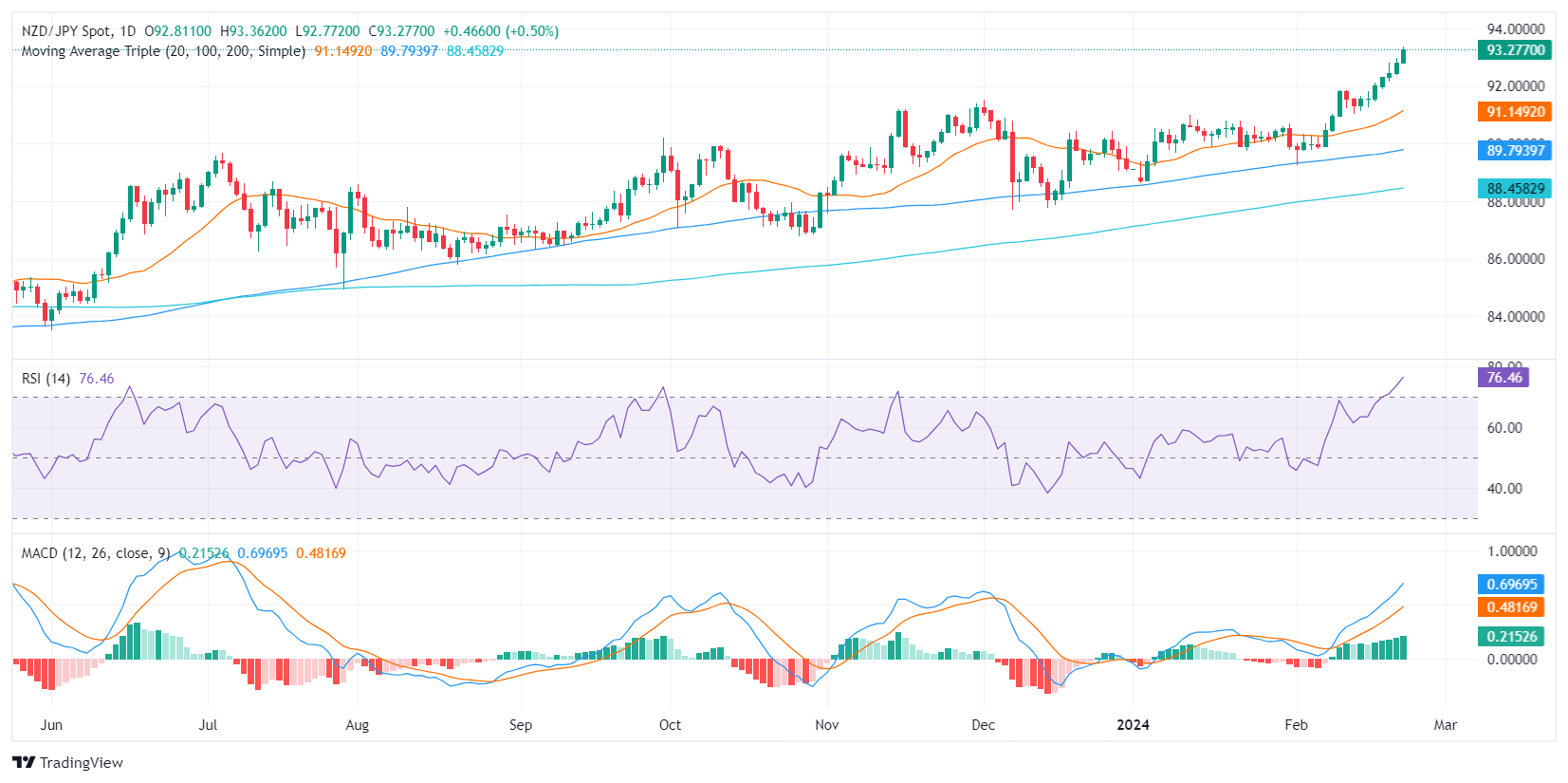
Task: Select the orange 91.14920 moving average tag
Action: tap(1514, 112)
